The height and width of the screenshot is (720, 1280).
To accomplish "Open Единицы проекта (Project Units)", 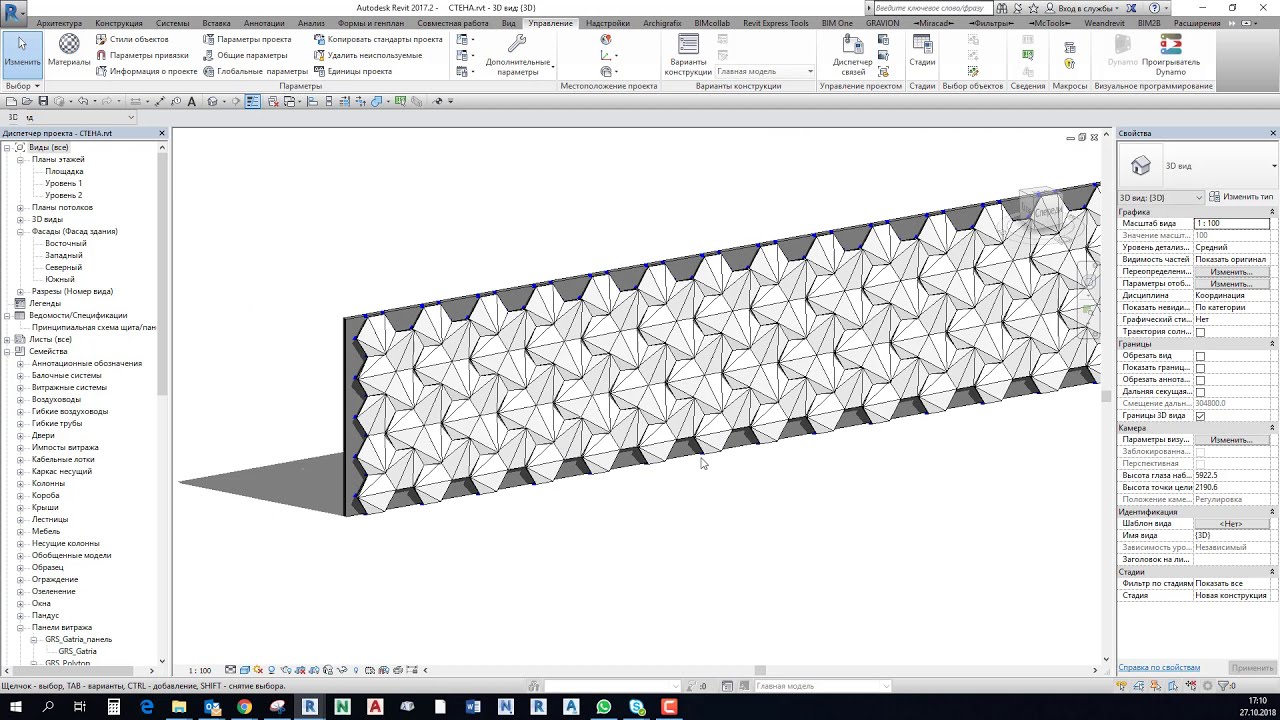I will 352,71.
